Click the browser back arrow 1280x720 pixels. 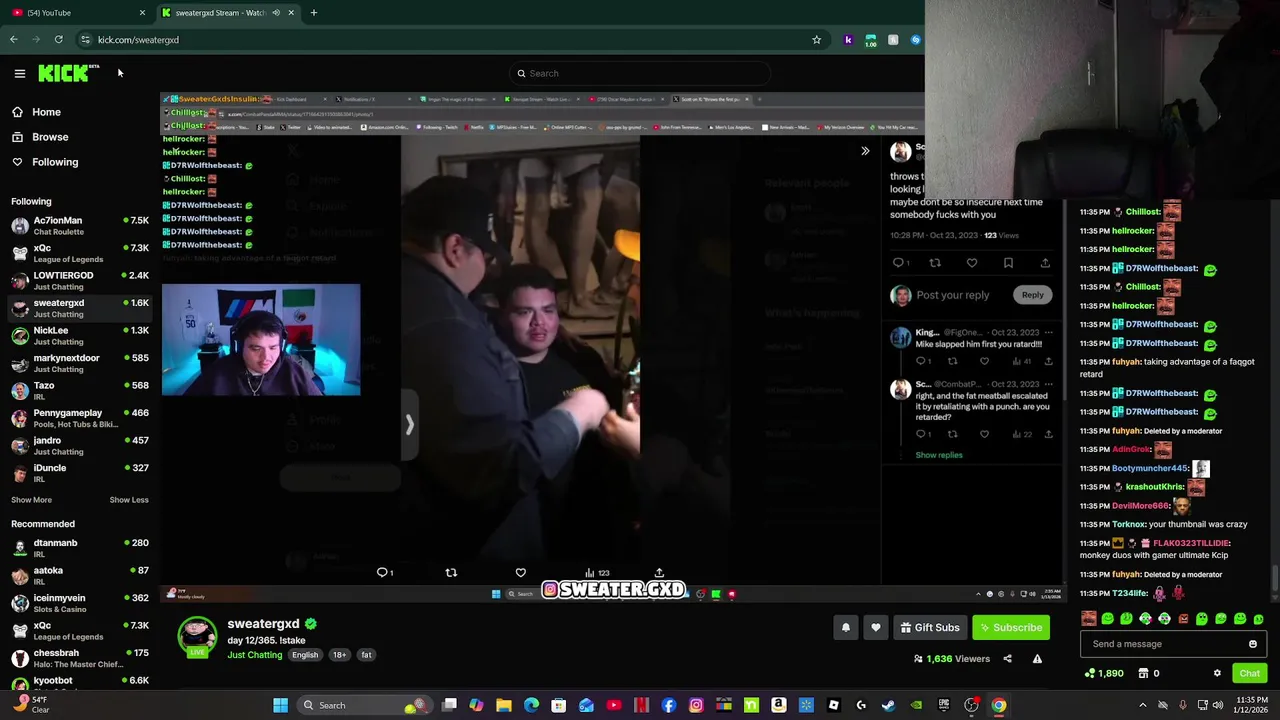[x=14, y=40]
